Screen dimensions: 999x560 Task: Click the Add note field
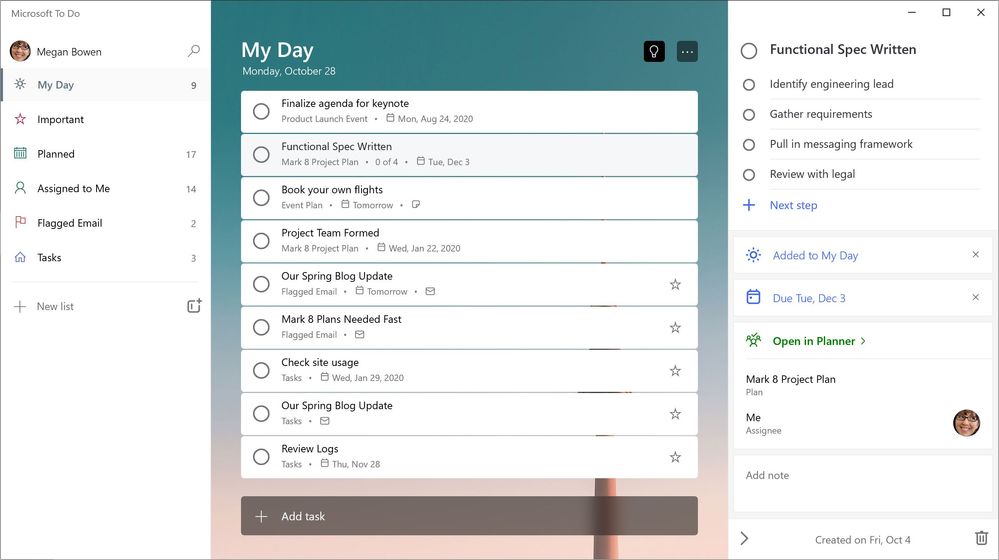click(863, 483)
